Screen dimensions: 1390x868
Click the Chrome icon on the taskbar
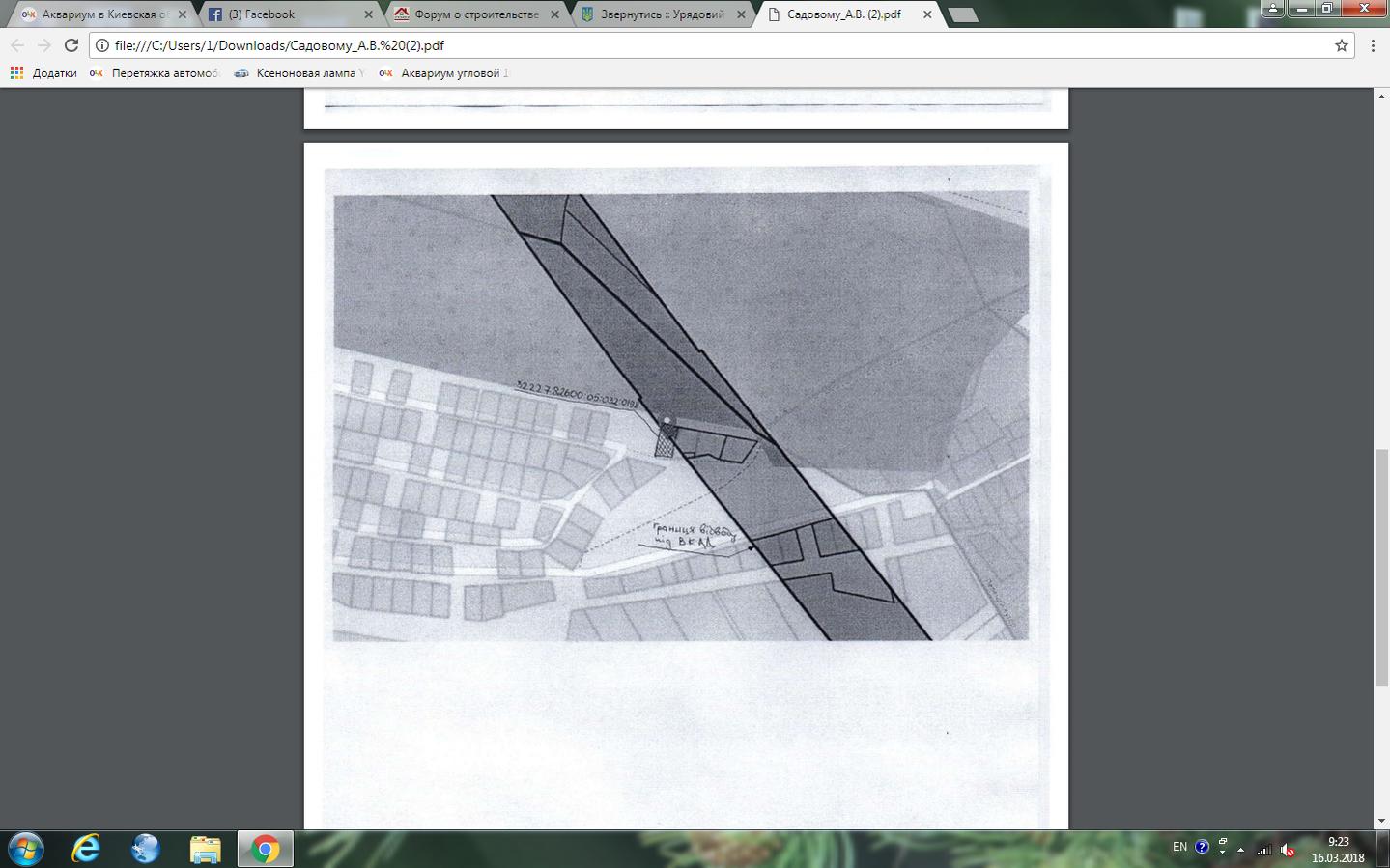[265, 849]
